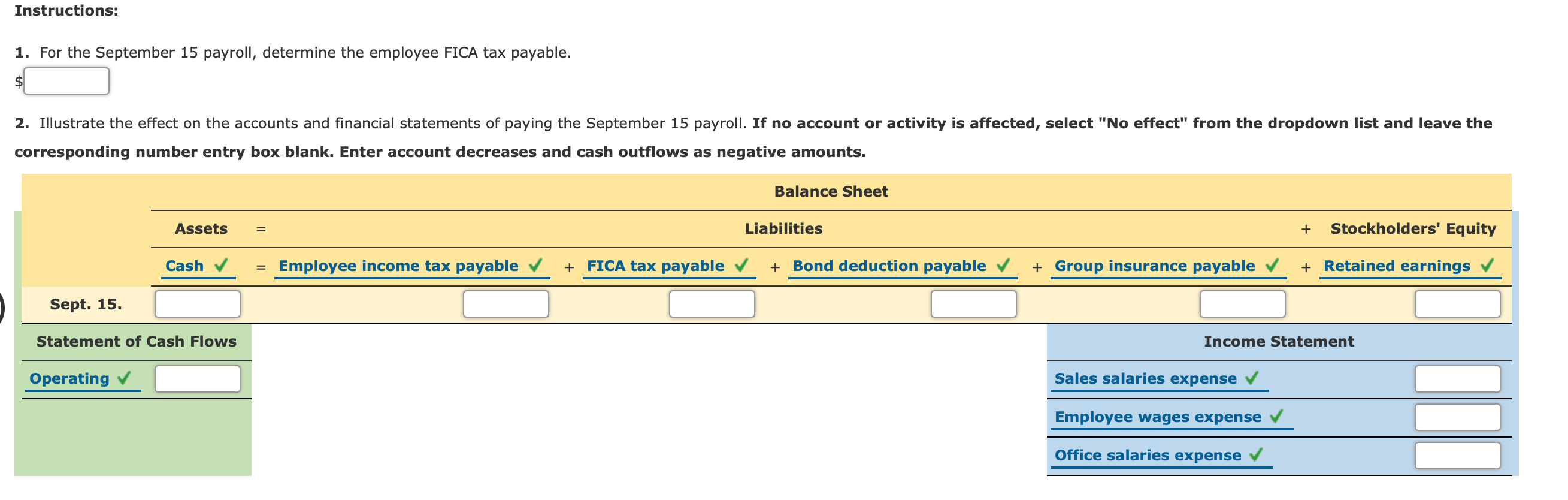This screenshot has width=1568, height=500.
Task: Click the Operating cash flow amount box
Action: coord(197,378)
